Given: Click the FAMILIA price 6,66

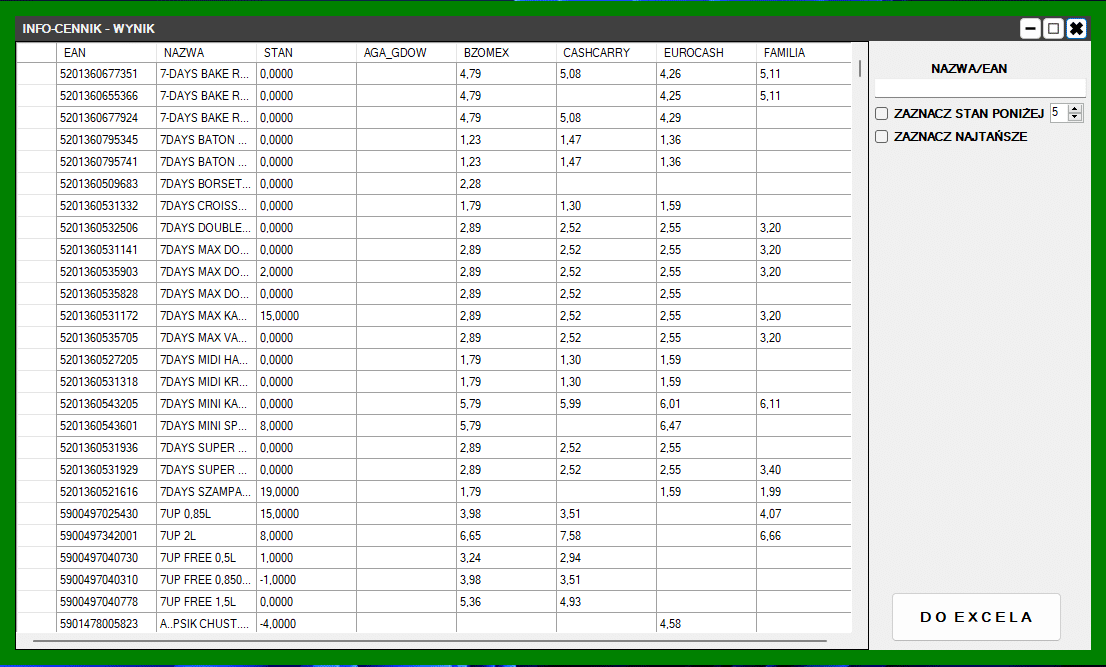Looking at the screenshot, I should [803, 536].
